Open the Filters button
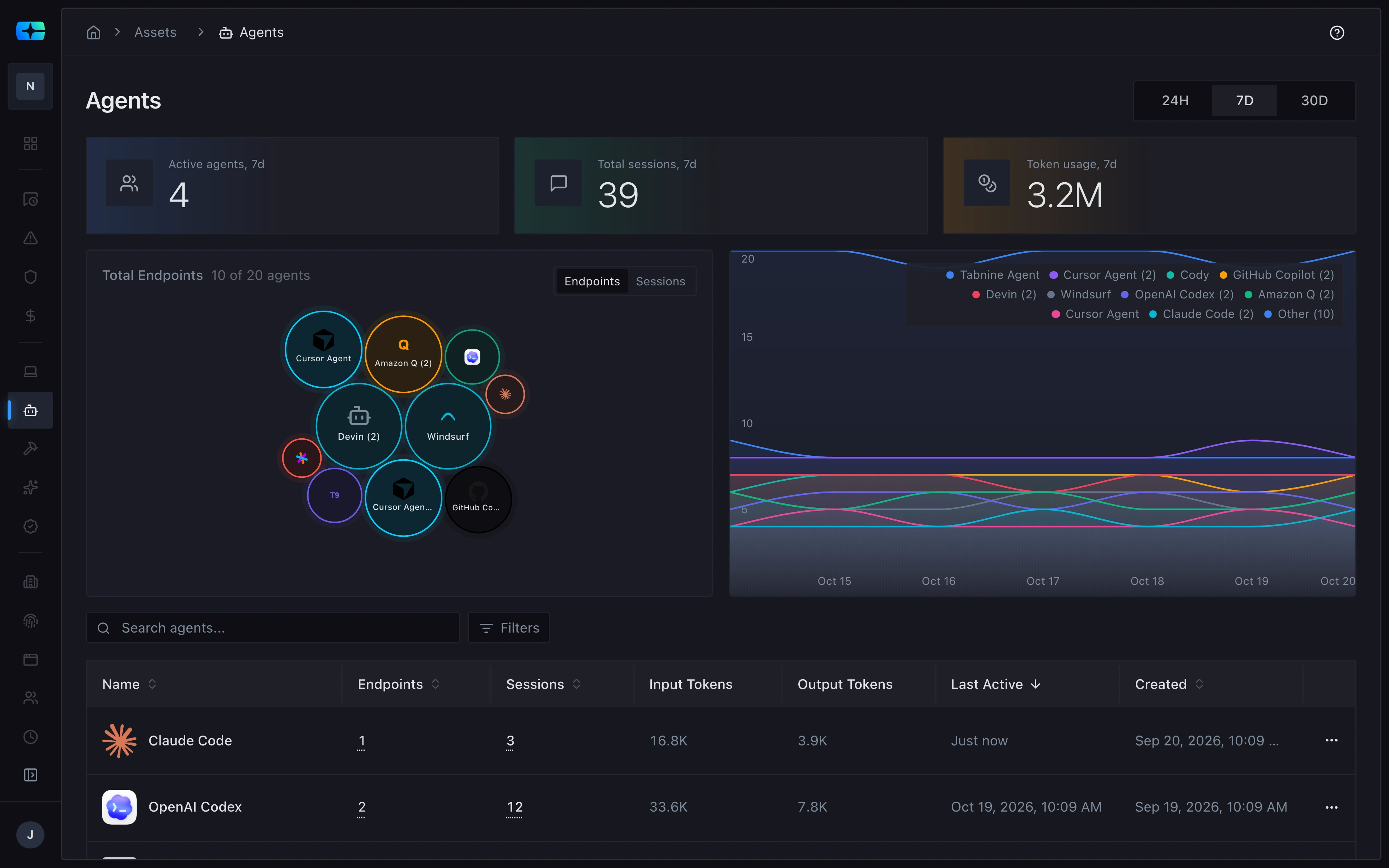The height and width of the screenshot is (868, 1389). 509,628
